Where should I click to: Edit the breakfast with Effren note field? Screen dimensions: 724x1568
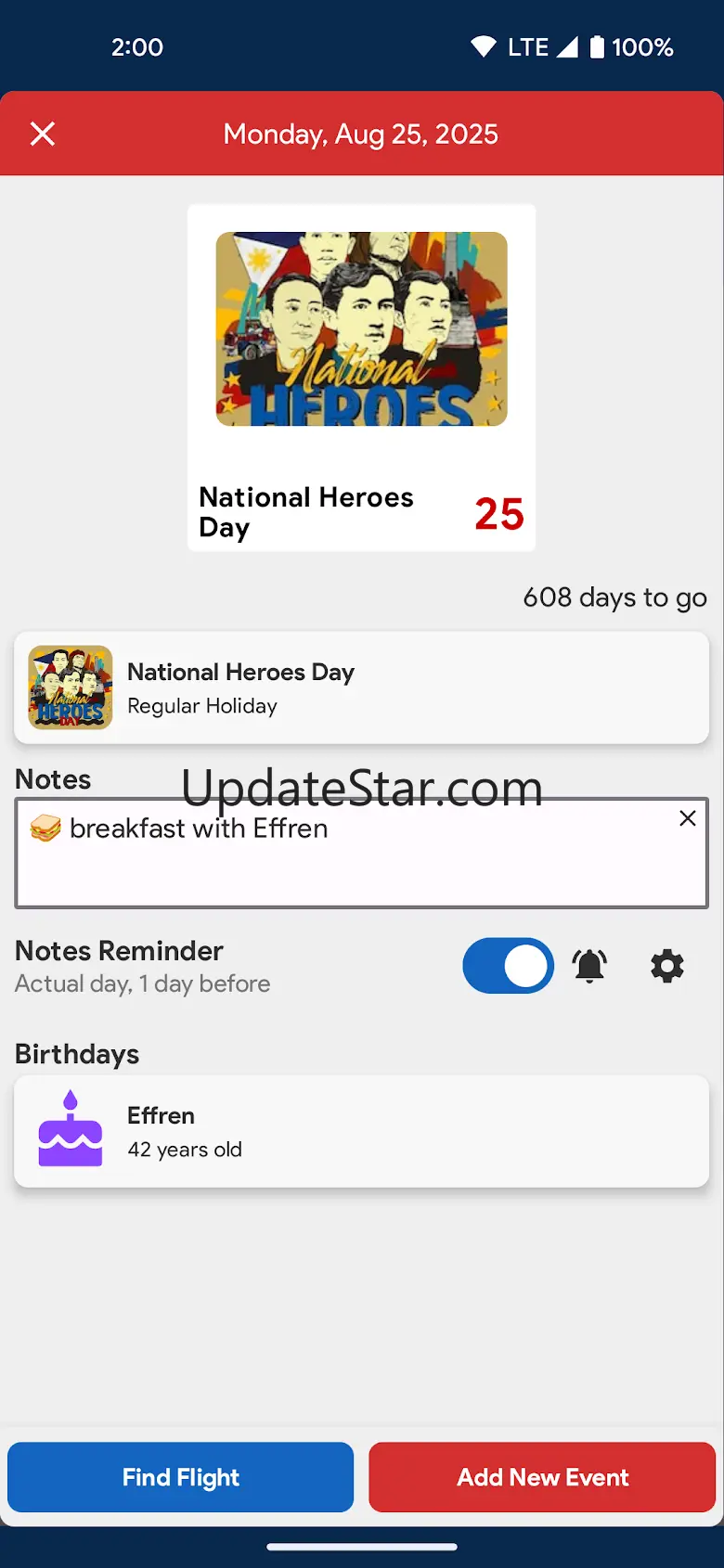(362, 853)
